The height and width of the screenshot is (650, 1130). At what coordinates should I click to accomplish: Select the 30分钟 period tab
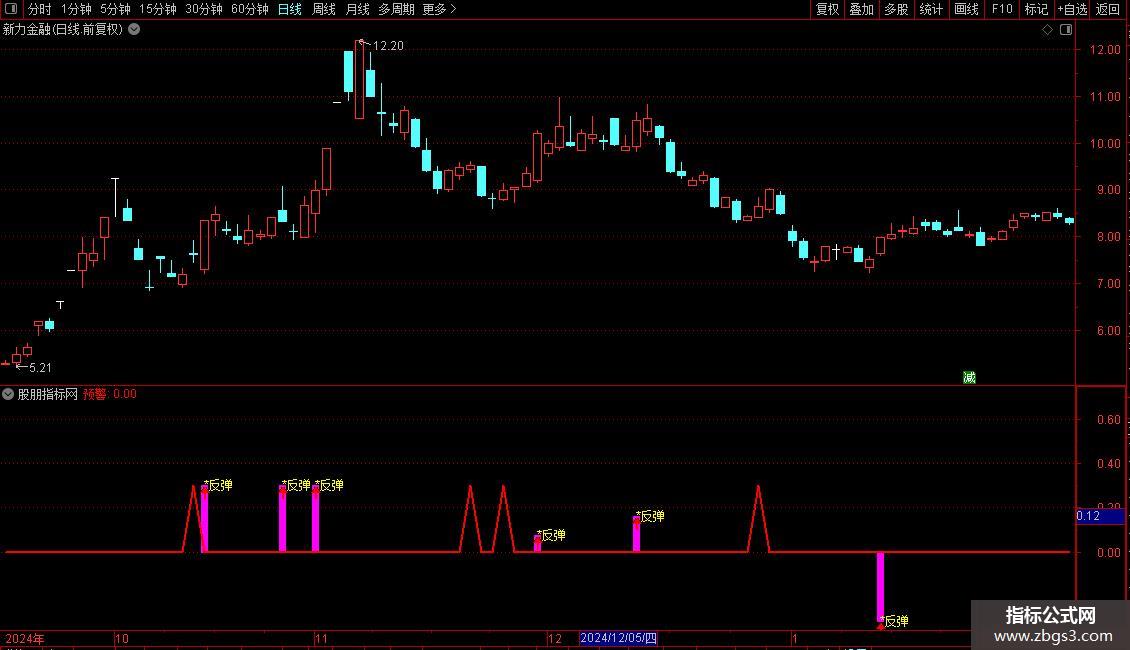point(204,9)
